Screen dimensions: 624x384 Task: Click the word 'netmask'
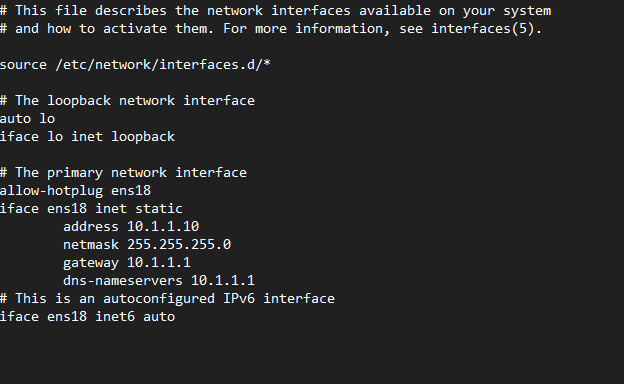coord(91,244)
